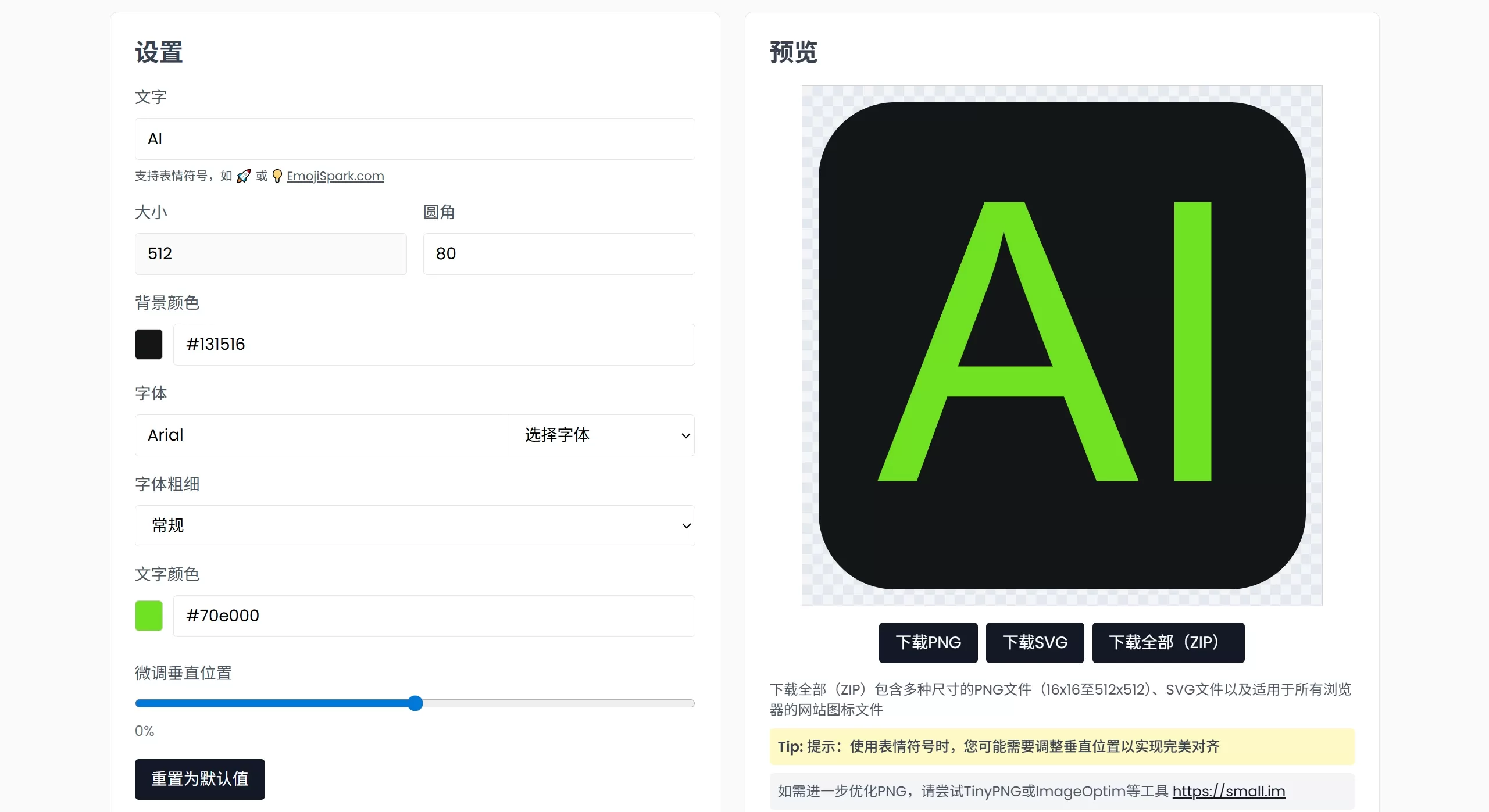Click the 微调垂直位置 label
The width and height of the screenshot is (1489, 812).
(x=183, y=673)
